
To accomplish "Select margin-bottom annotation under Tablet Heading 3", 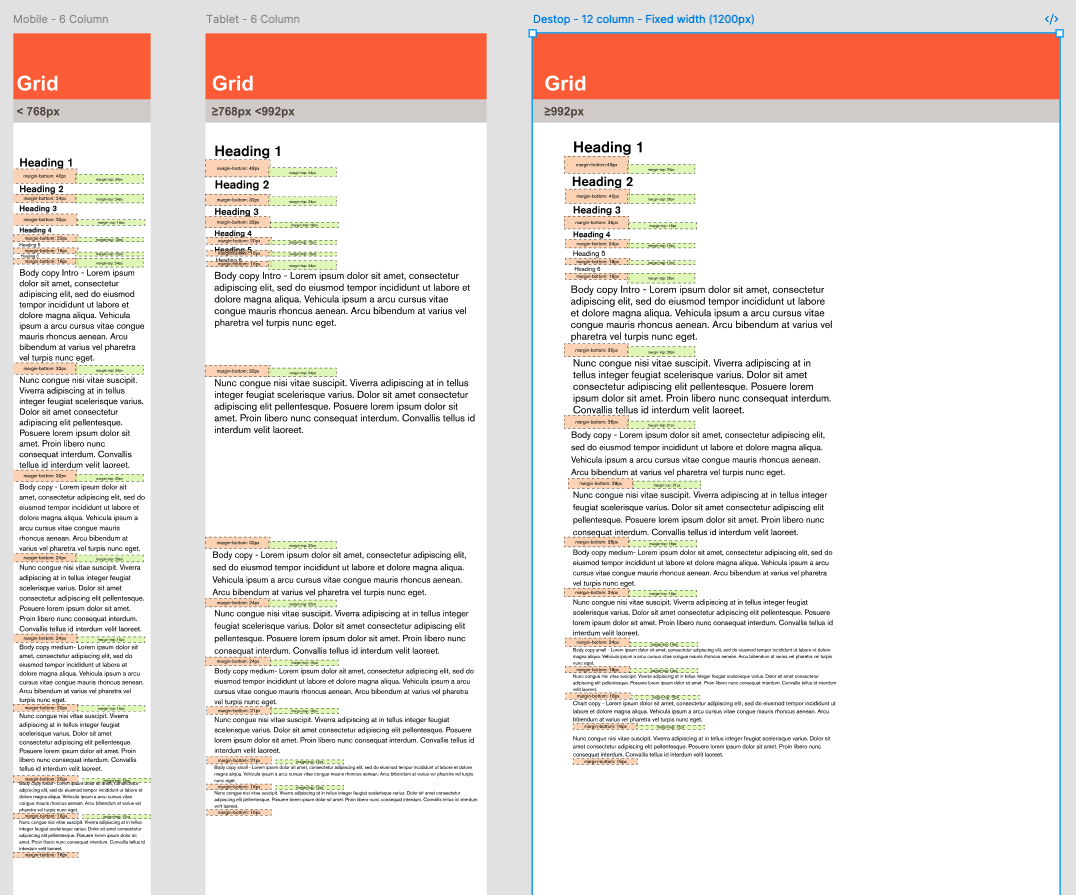I will pos(237,222).
